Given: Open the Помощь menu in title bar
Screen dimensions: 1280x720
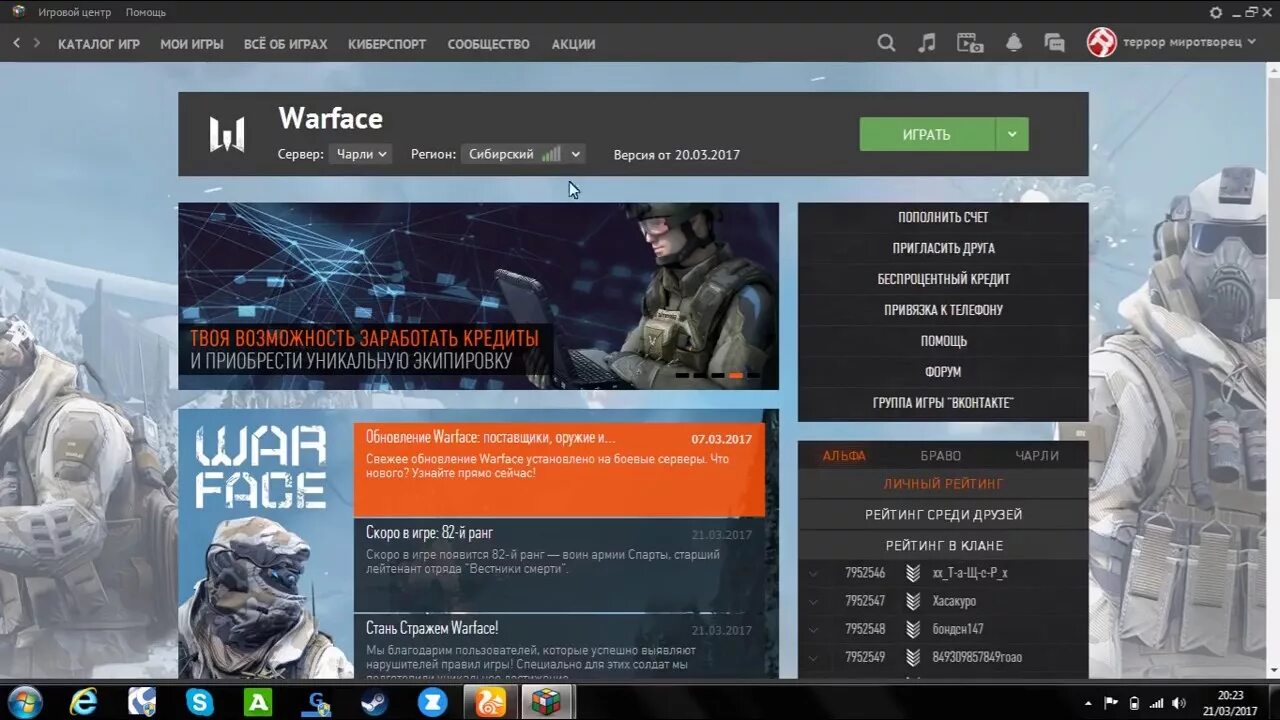Looking at the screenshot, I should (146, 12).
